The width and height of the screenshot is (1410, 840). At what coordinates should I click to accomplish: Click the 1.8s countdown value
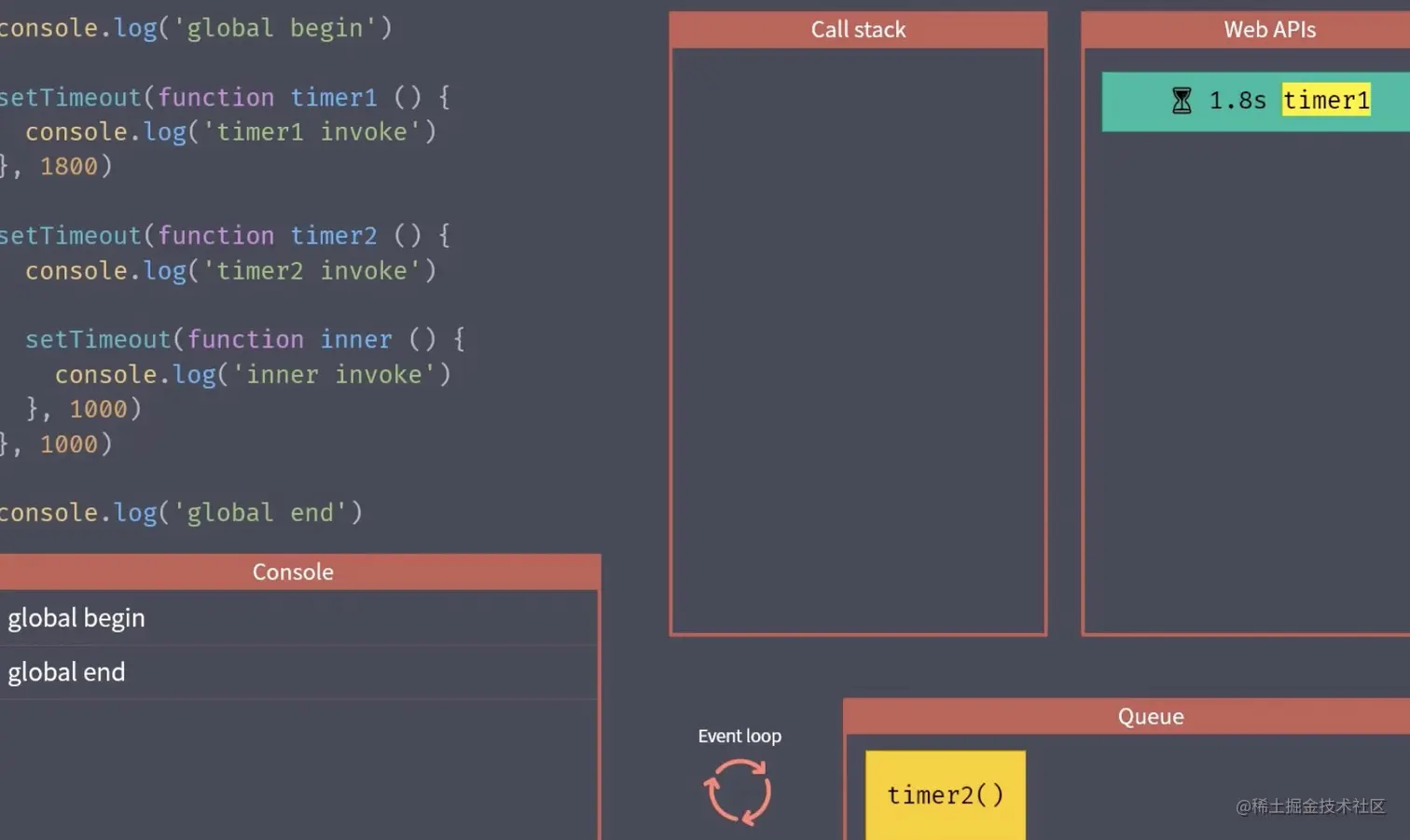(1237, 101)
